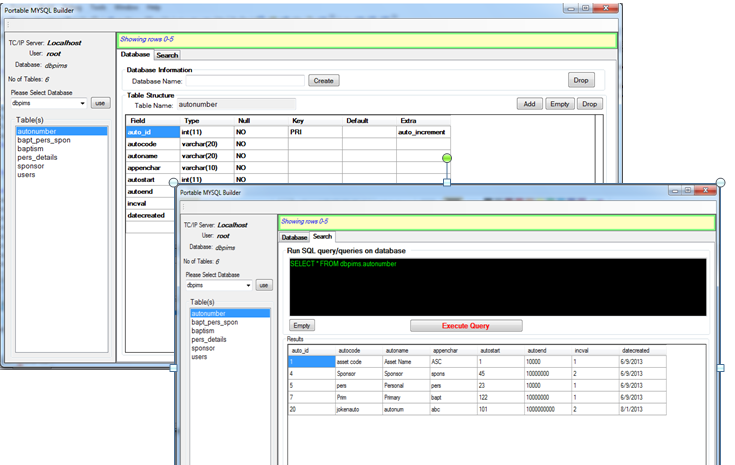Select users table in back window list
The height and width of the screenshot is (465, 735).
pyautogui.click(x=26, y=174)
